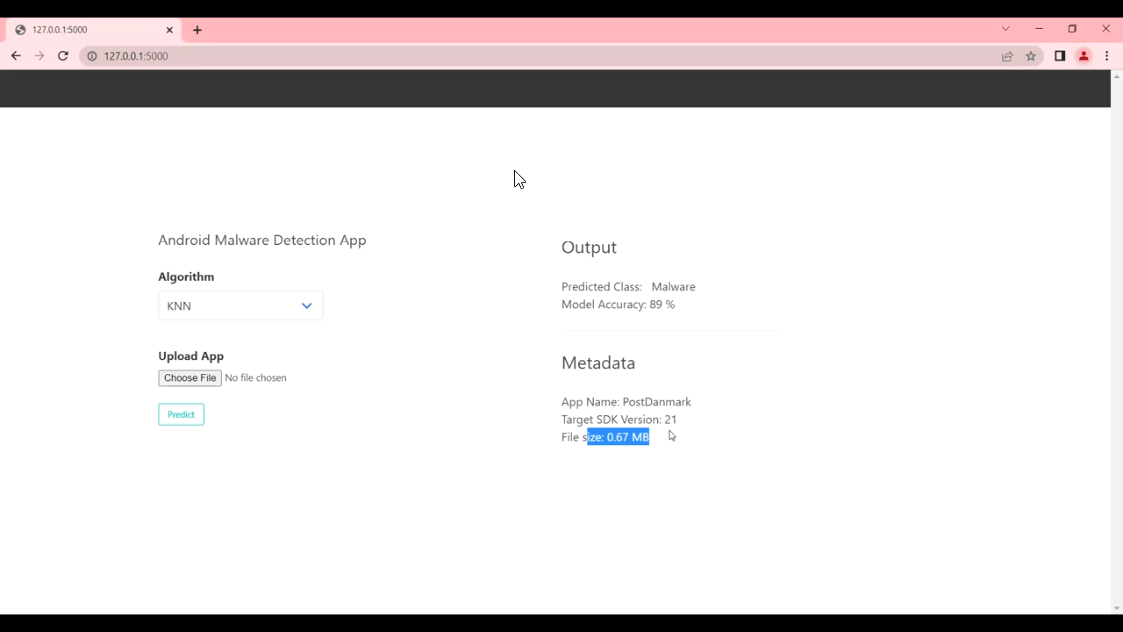Bookmark this page with star icon
1123x632 pixels.
coord(1031,56)
